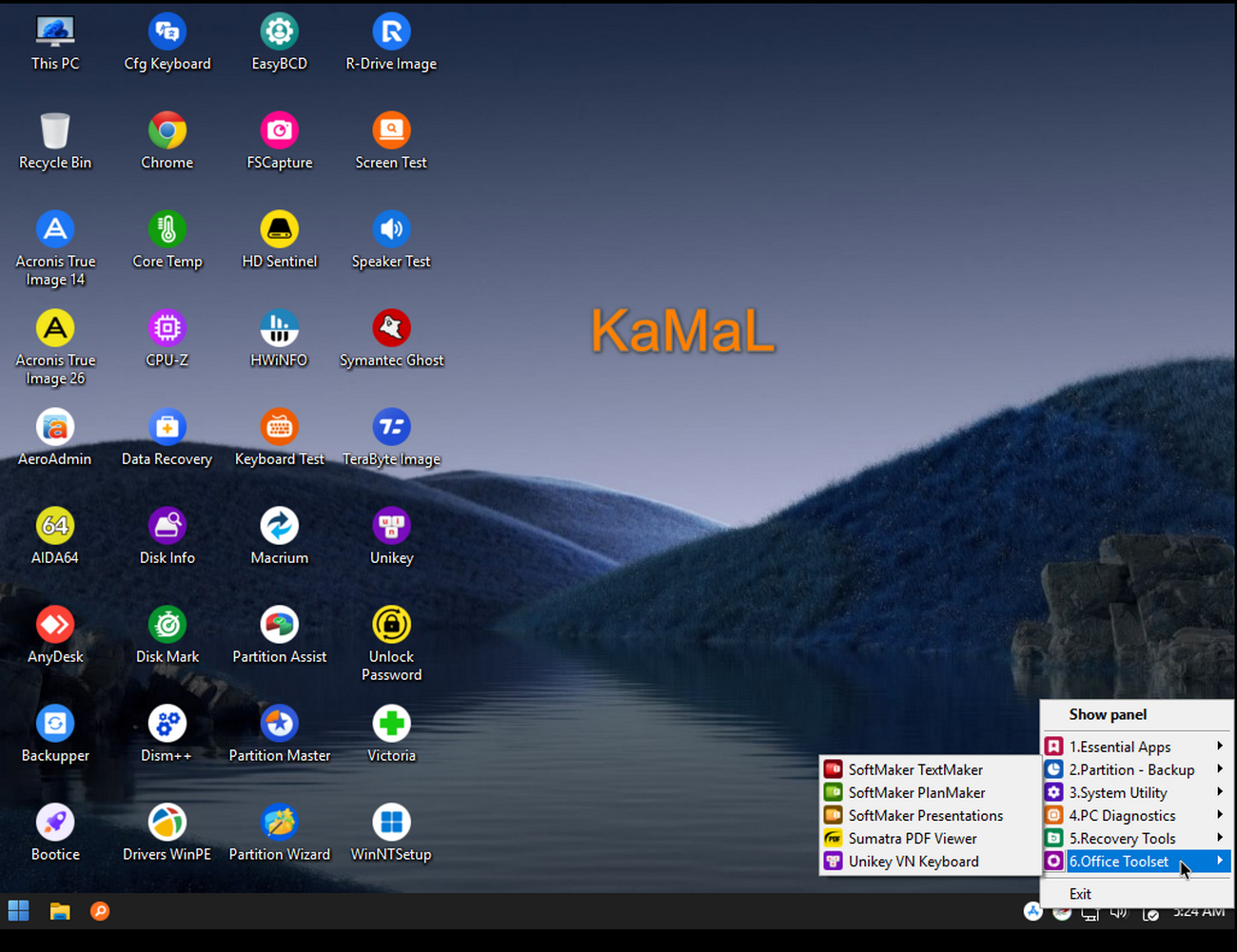Select the Core Temp icon
The width and height of the screenshot is (1237, 952).
167,242
